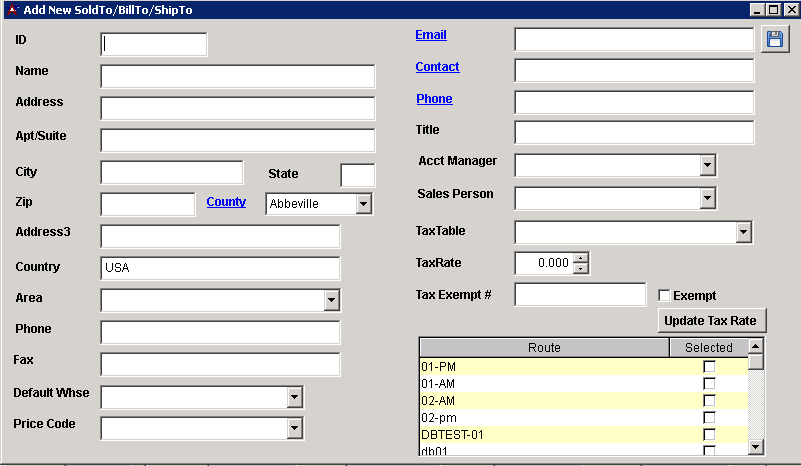Expand the Price Code dropdown
Viewport: 801px width, 466px height.
pos(294,428)
